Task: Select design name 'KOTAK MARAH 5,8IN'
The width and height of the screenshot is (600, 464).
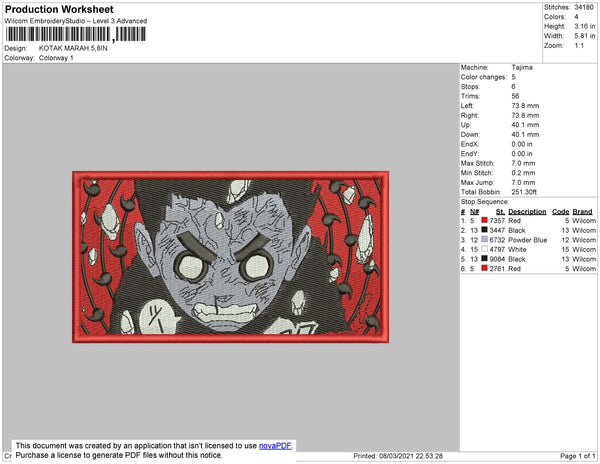Action: pos(73,48)
